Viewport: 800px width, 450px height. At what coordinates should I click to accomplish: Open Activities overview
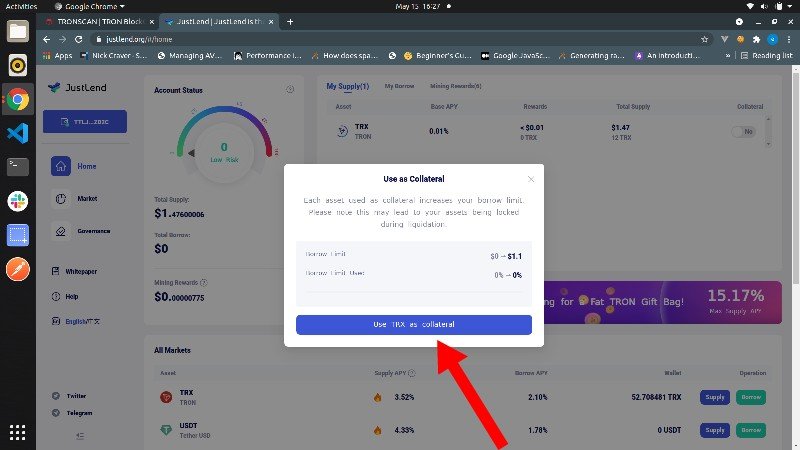pyautogui.click(x=21, y=6)
